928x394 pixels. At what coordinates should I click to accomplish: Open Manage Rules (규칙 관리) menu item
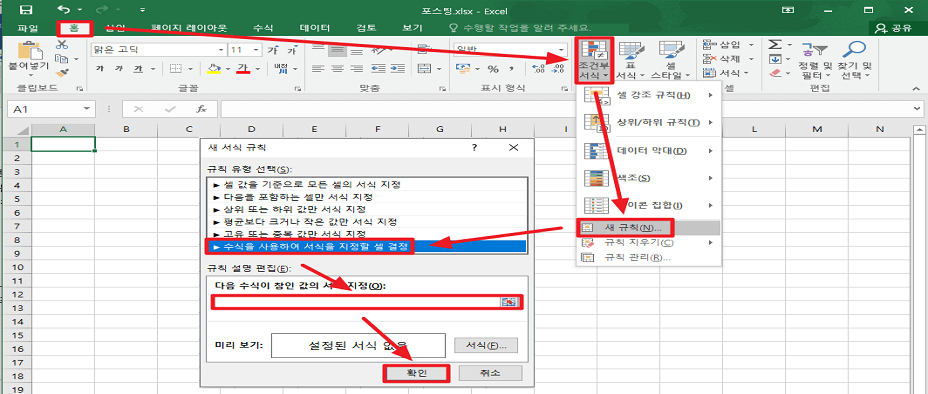(649, 257)
